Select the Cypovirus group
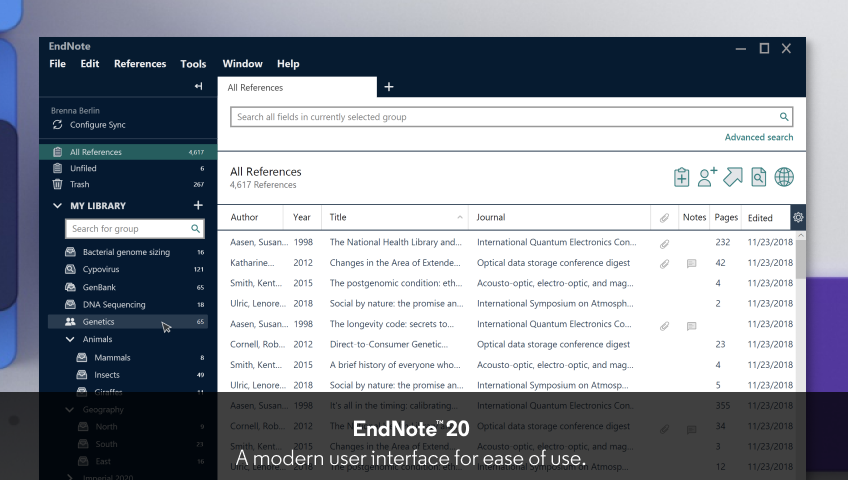Image resolution: width=848 pixels, height=480 pixels. tap(128, 269)
